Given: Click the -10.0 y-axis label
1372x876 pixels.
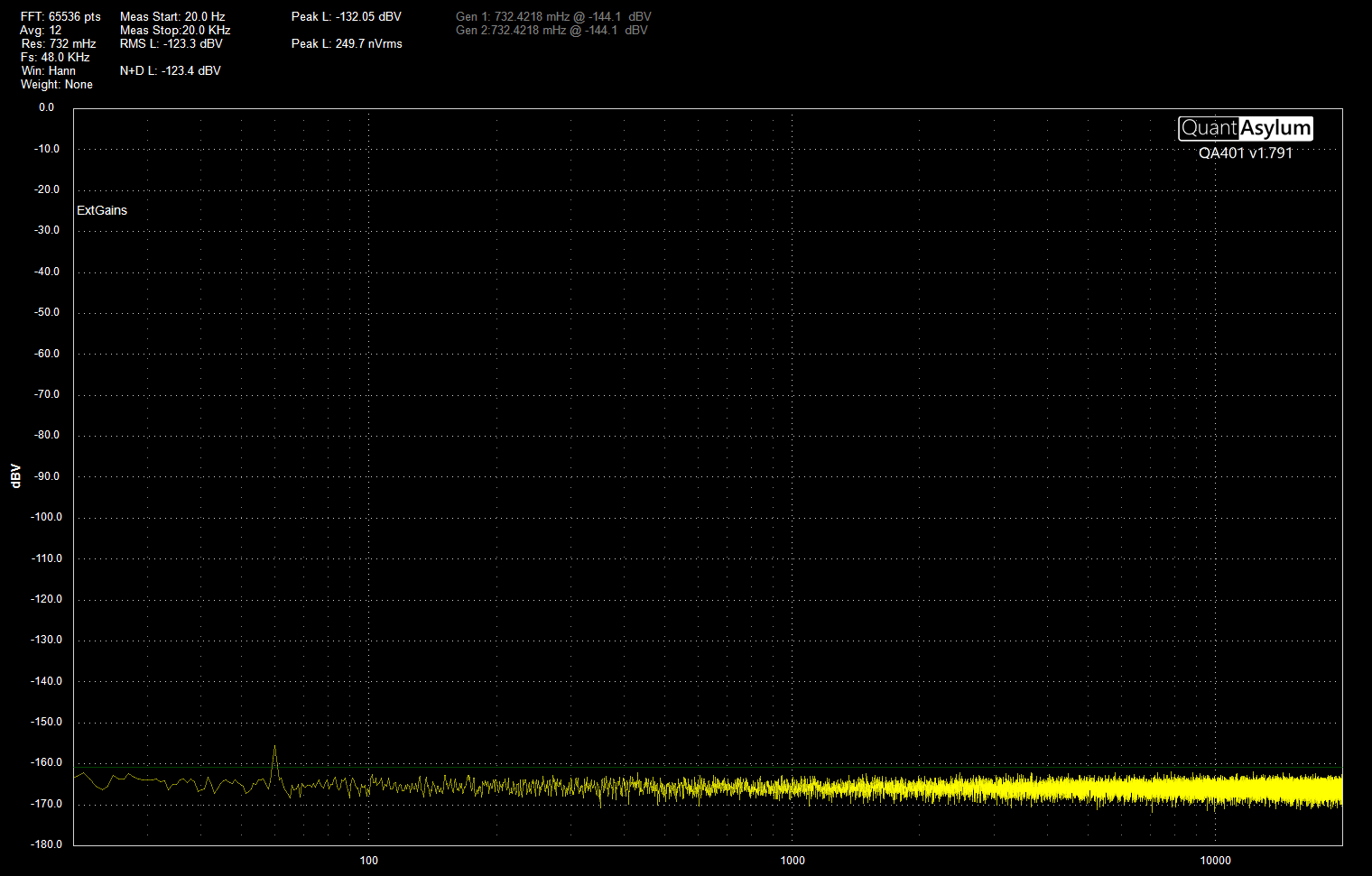Looking at the screenshot, I should point(47,149).
